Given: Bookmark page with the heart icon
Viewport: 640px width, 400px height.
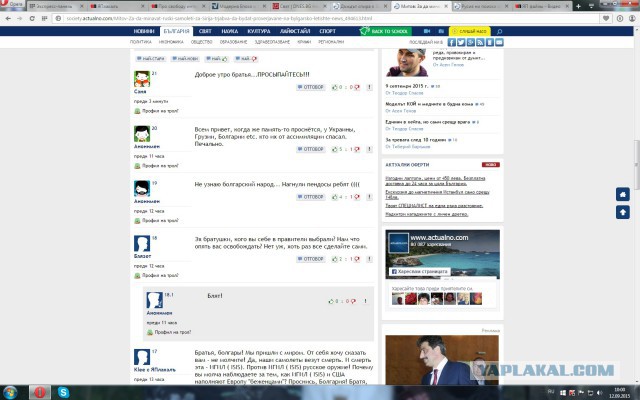Looking at the screenshot, I should [x=606, y=18].
